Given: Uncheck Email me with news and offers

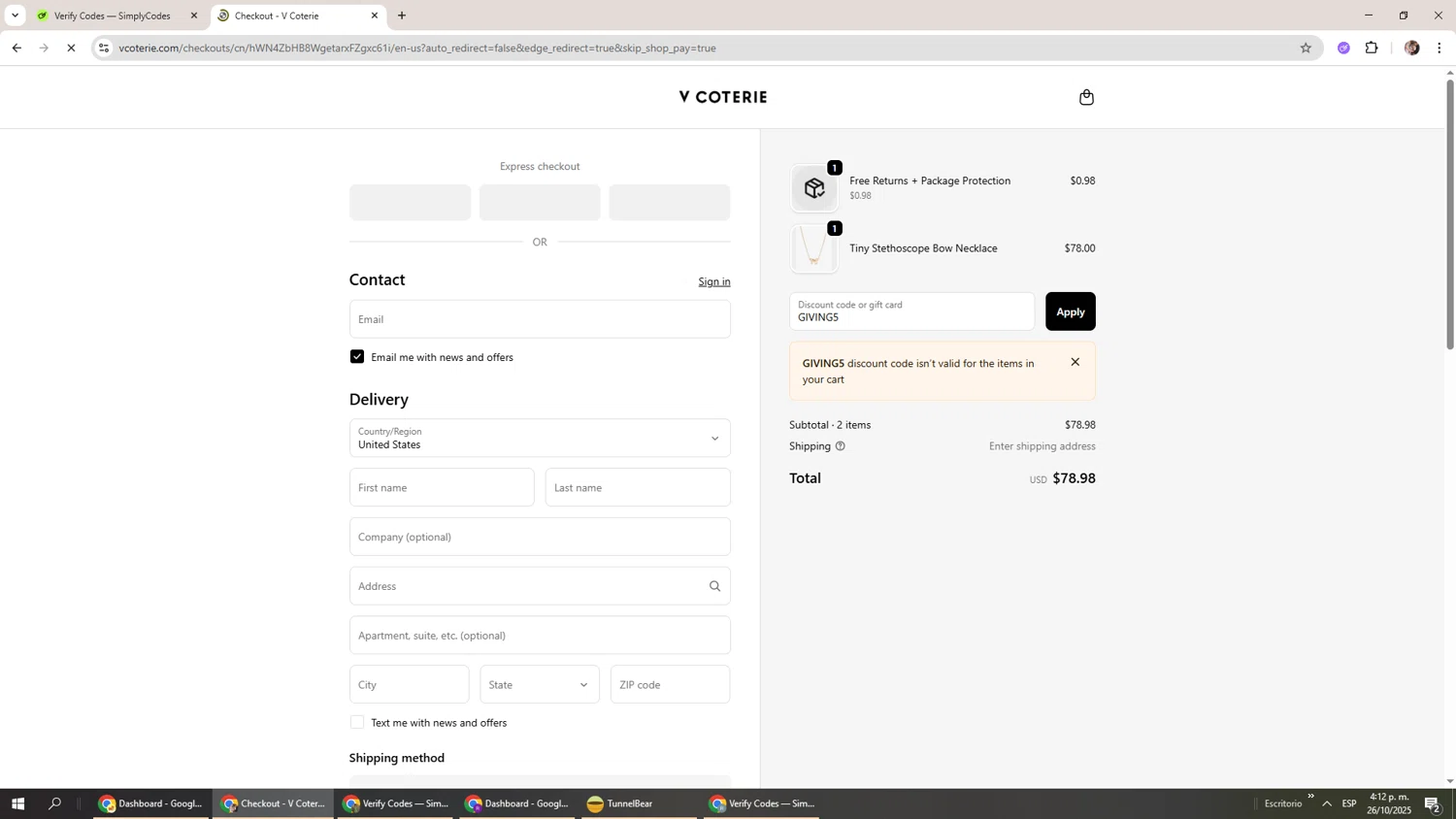Looking at the screenshot, I should pyautogui.click(x=357, y=357).
